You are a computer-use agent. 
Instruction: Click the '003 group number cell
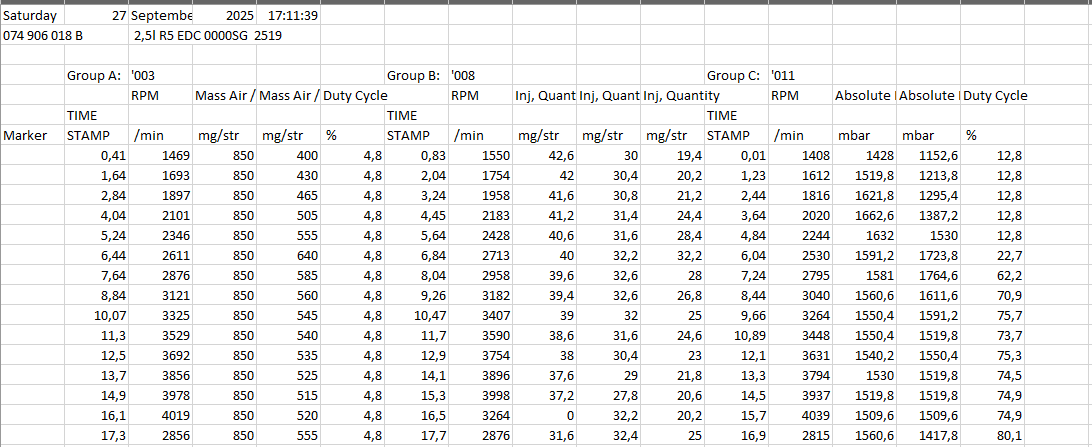(160, 75)
